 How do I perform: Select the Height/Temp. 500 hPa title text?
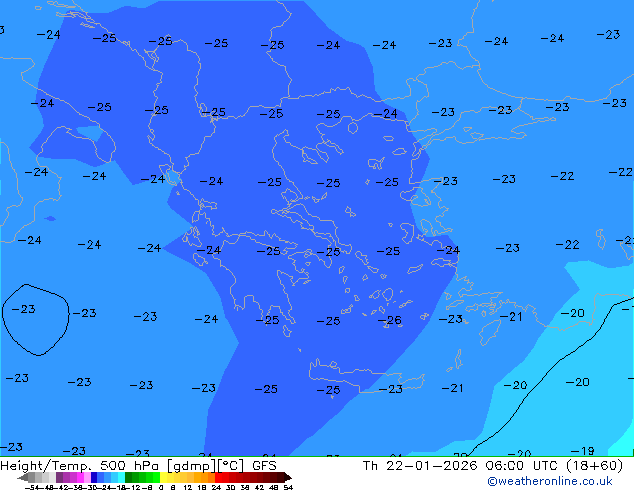pos(79,466)
